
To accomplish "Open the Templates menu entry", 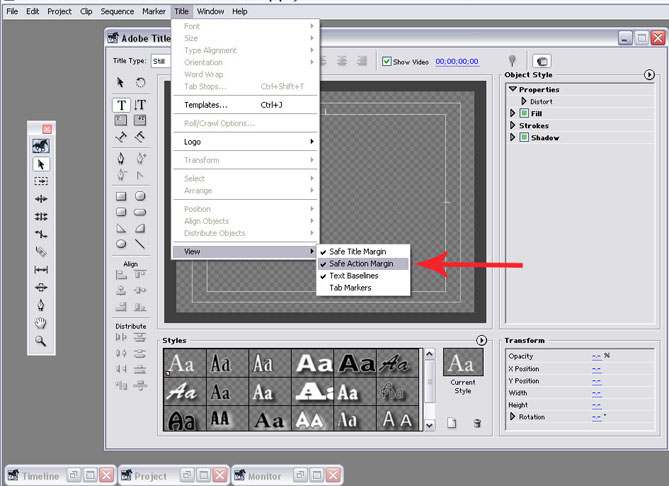I will pyautogui.click(x=206, y=104).
